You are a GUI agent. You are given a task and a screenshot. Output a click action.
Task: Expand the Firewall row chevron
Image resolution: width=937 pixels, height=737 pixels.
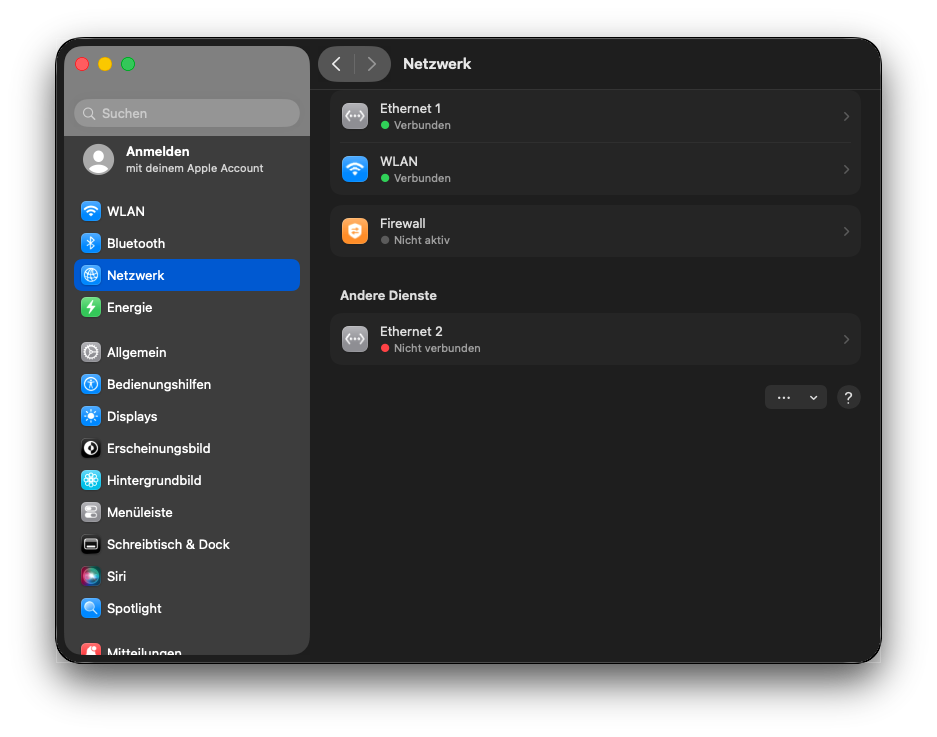(846, 231)
